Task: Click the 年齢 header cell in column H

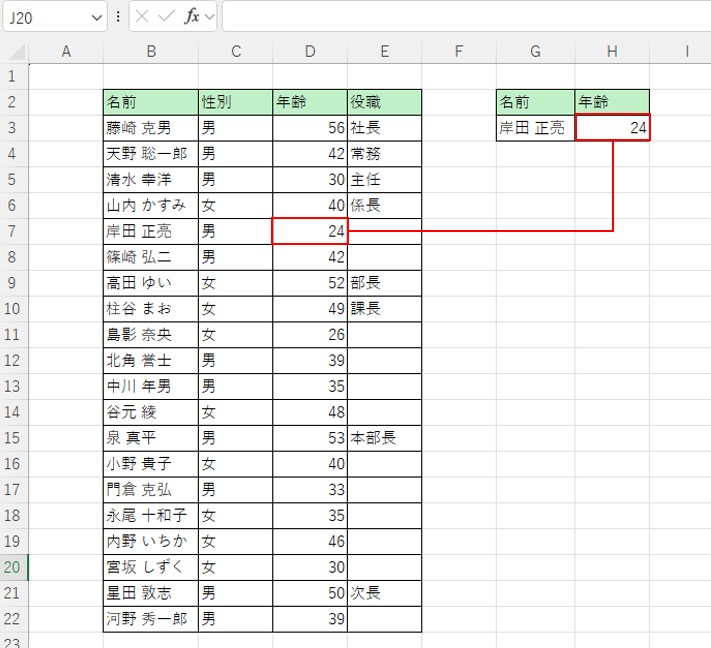Action: 612,102
